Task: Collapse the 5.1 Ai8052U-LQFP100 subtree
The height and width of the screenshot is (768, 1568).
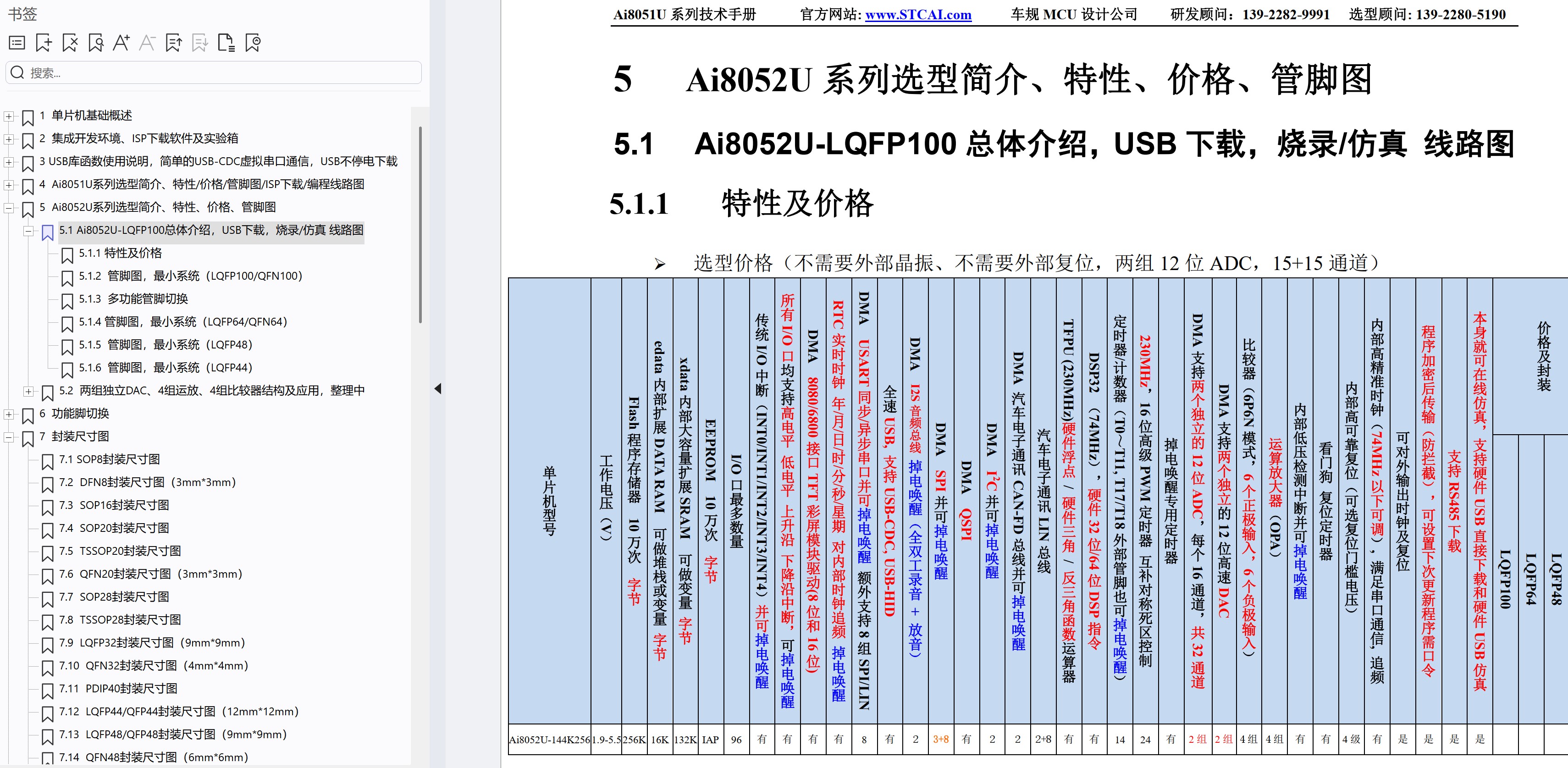Action: [x=28, y=231]
